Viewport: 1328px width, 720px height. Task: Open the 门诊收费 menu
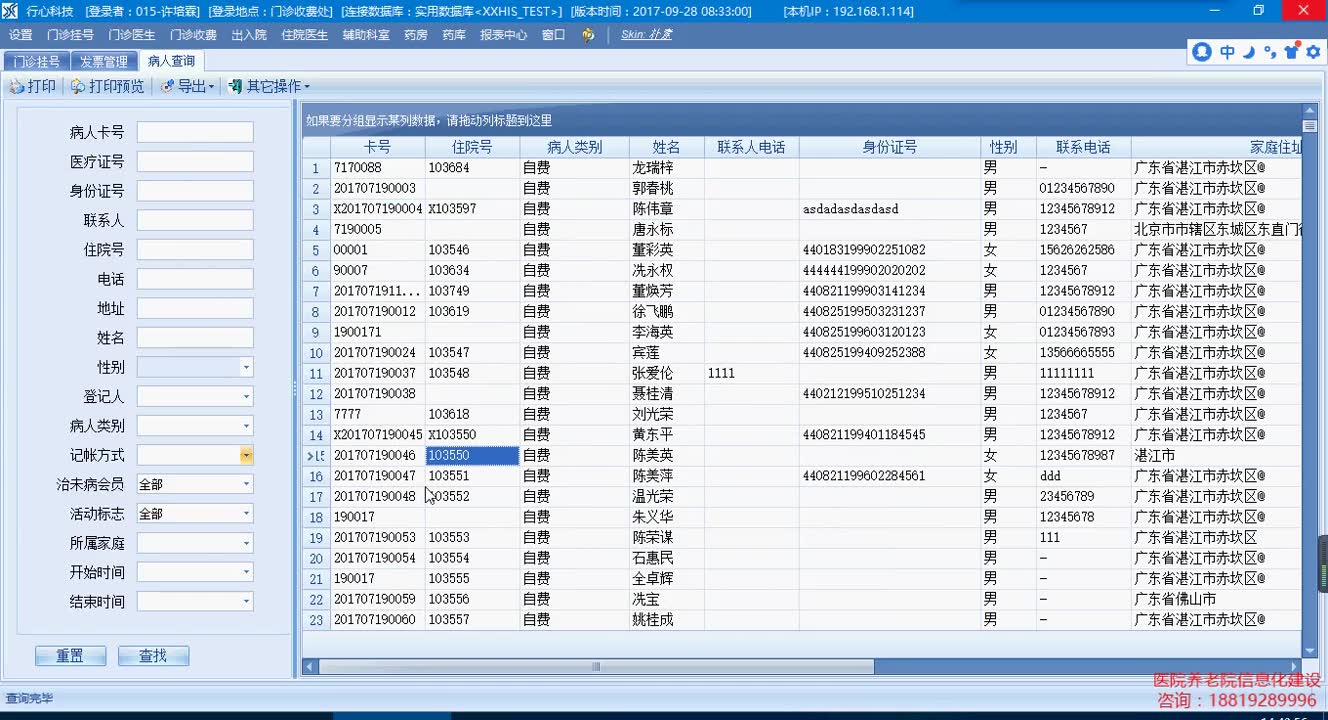(192, 35)
